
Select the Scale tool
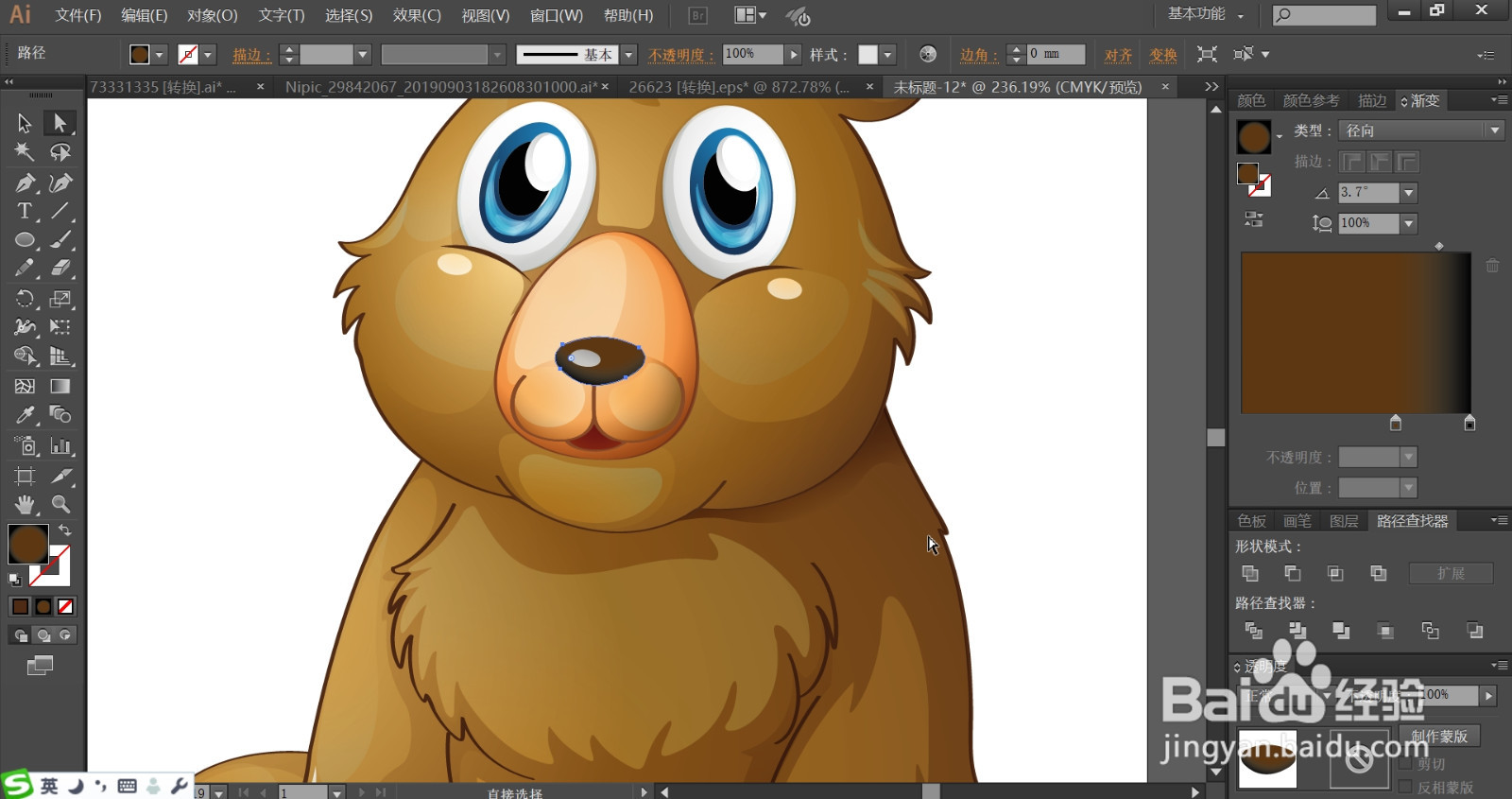click(x=60, y=299)
